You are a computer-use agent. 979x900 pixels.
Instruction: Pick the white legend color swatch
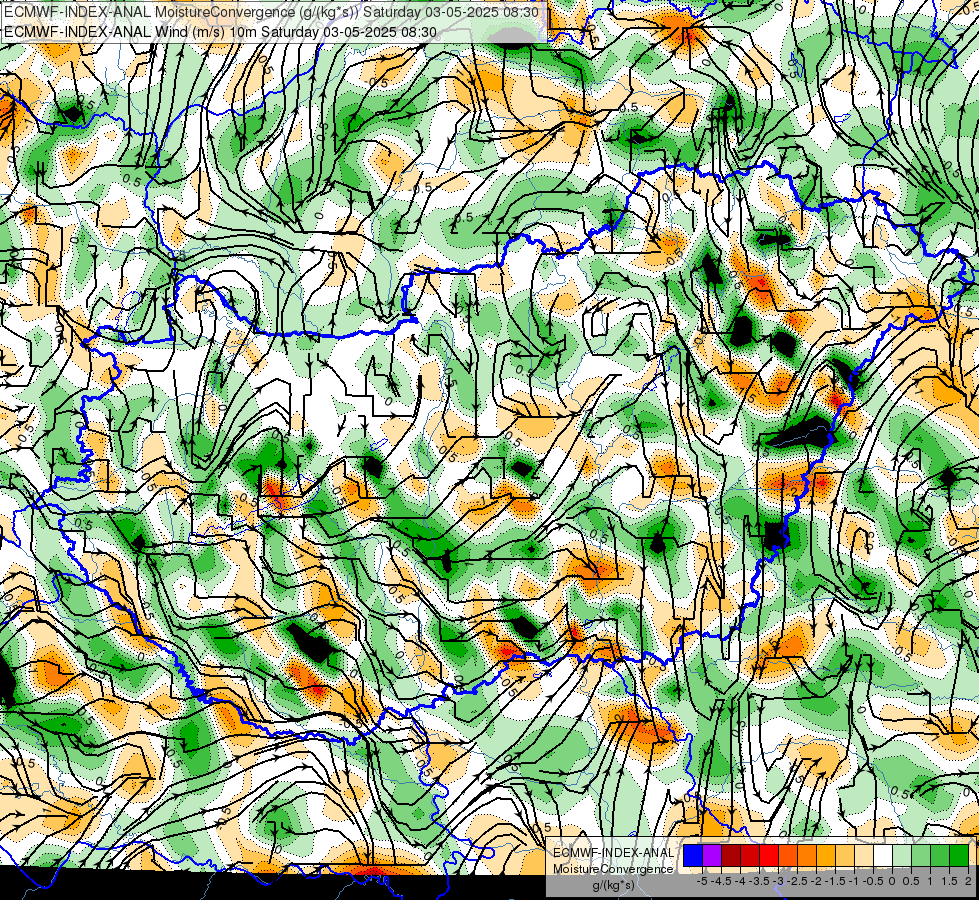tap(883, 855)
